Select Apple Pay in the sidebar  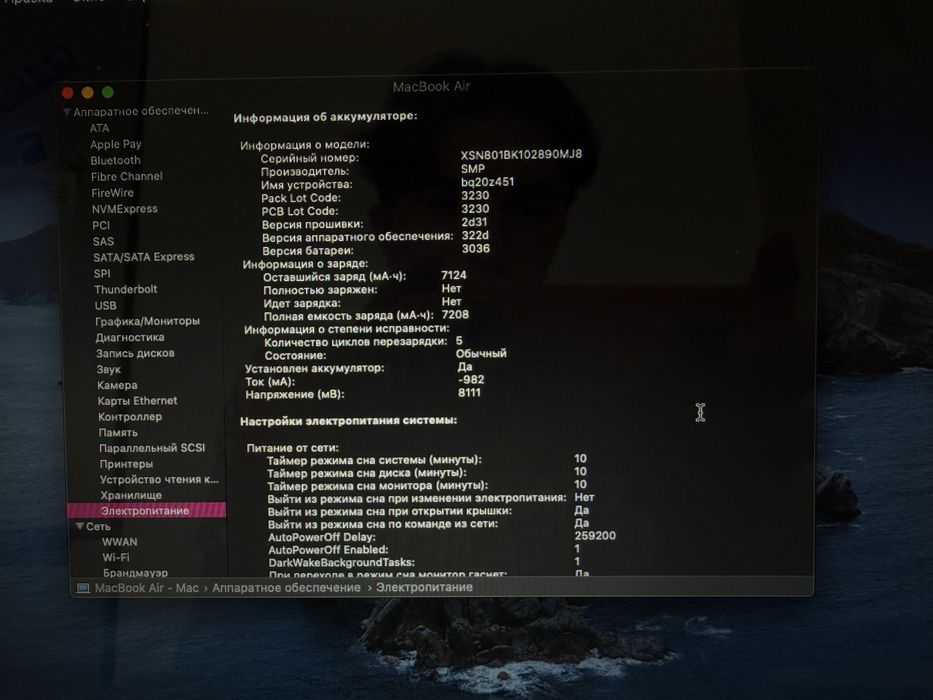click(115, 144)
